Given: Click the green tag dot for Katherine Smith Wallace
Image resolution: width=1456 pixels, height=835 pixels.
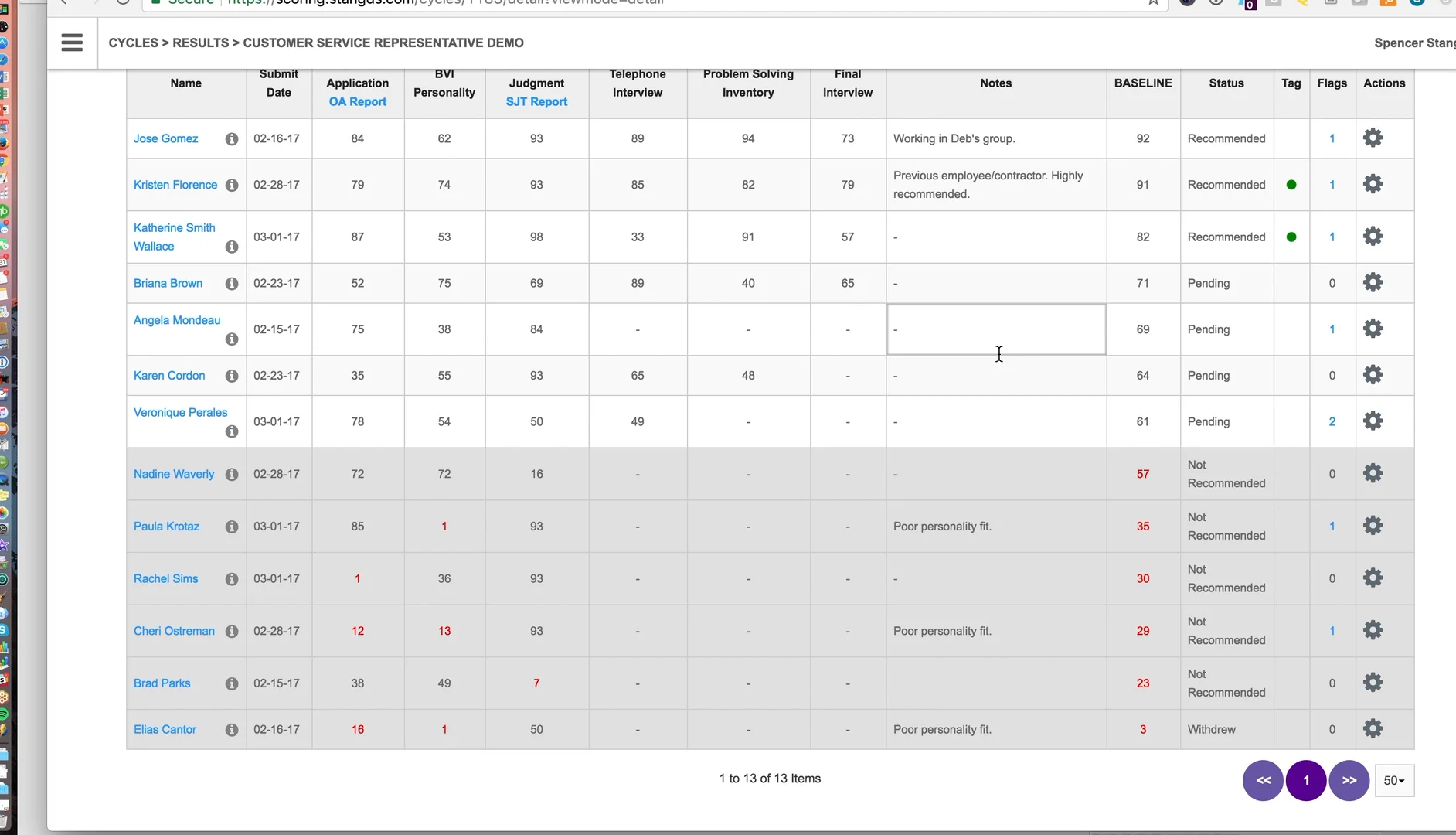Looking at the screenshot, I should point(1291,237).
